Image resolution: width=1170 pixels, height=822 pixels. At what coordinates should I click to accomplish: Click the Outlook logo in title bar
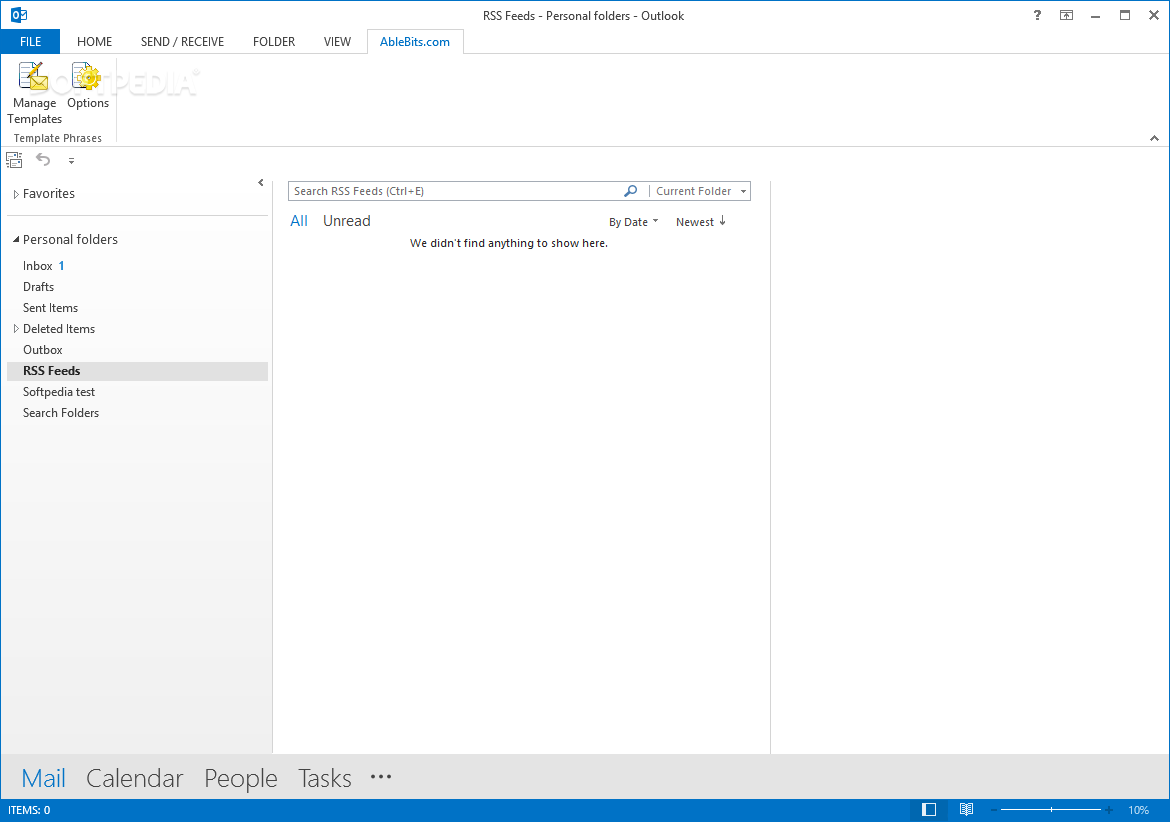(x=19, y=15)
